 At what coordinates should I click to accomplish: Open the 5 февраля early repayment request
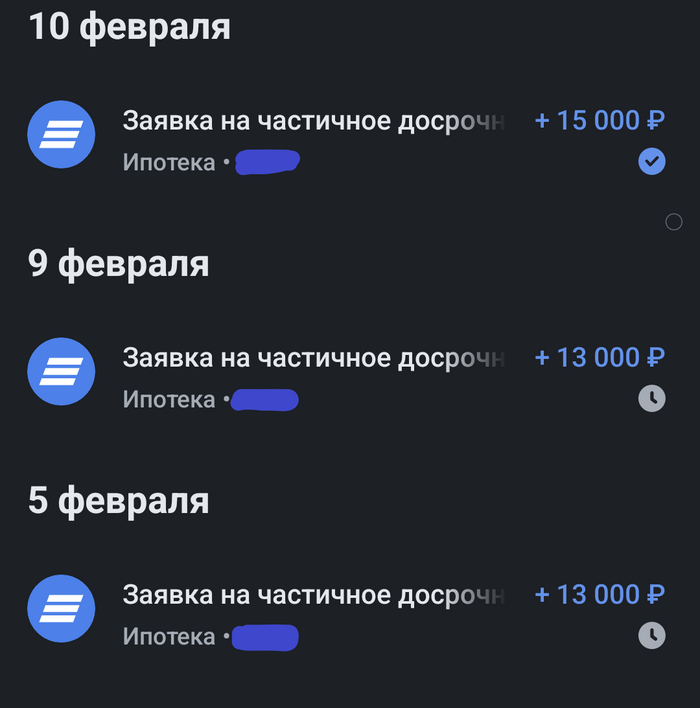[313, 595]
